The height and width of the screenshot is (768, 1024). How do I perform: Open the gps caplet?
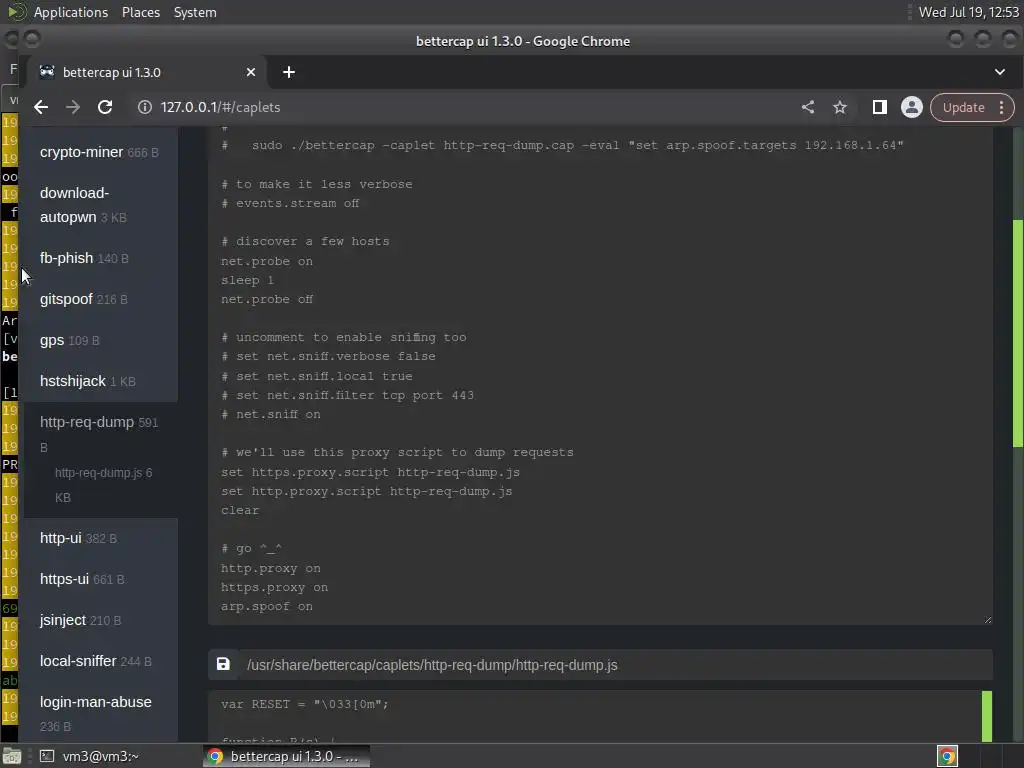(99, 340)
